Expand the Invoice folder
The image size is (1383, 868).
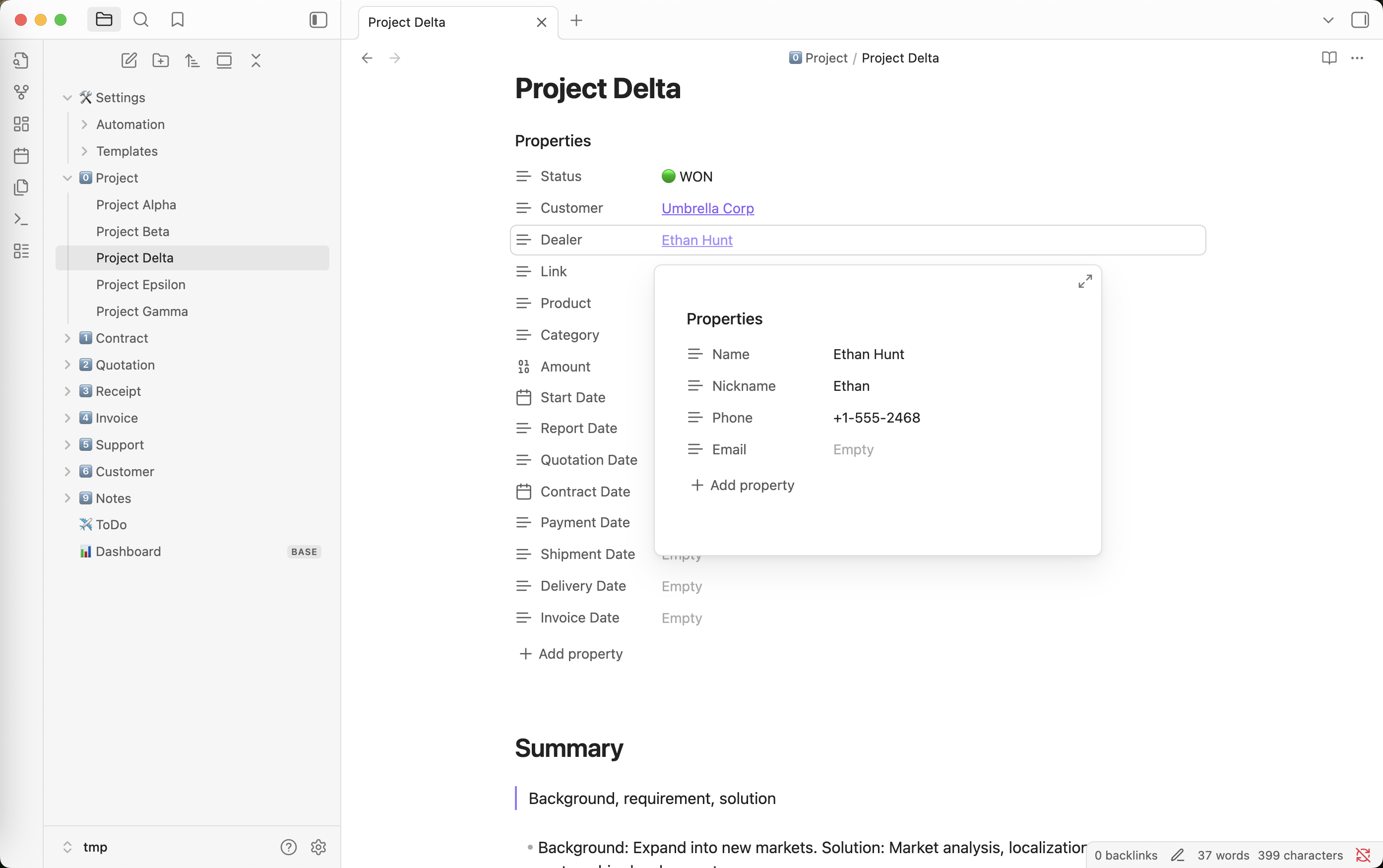(67, 418)
